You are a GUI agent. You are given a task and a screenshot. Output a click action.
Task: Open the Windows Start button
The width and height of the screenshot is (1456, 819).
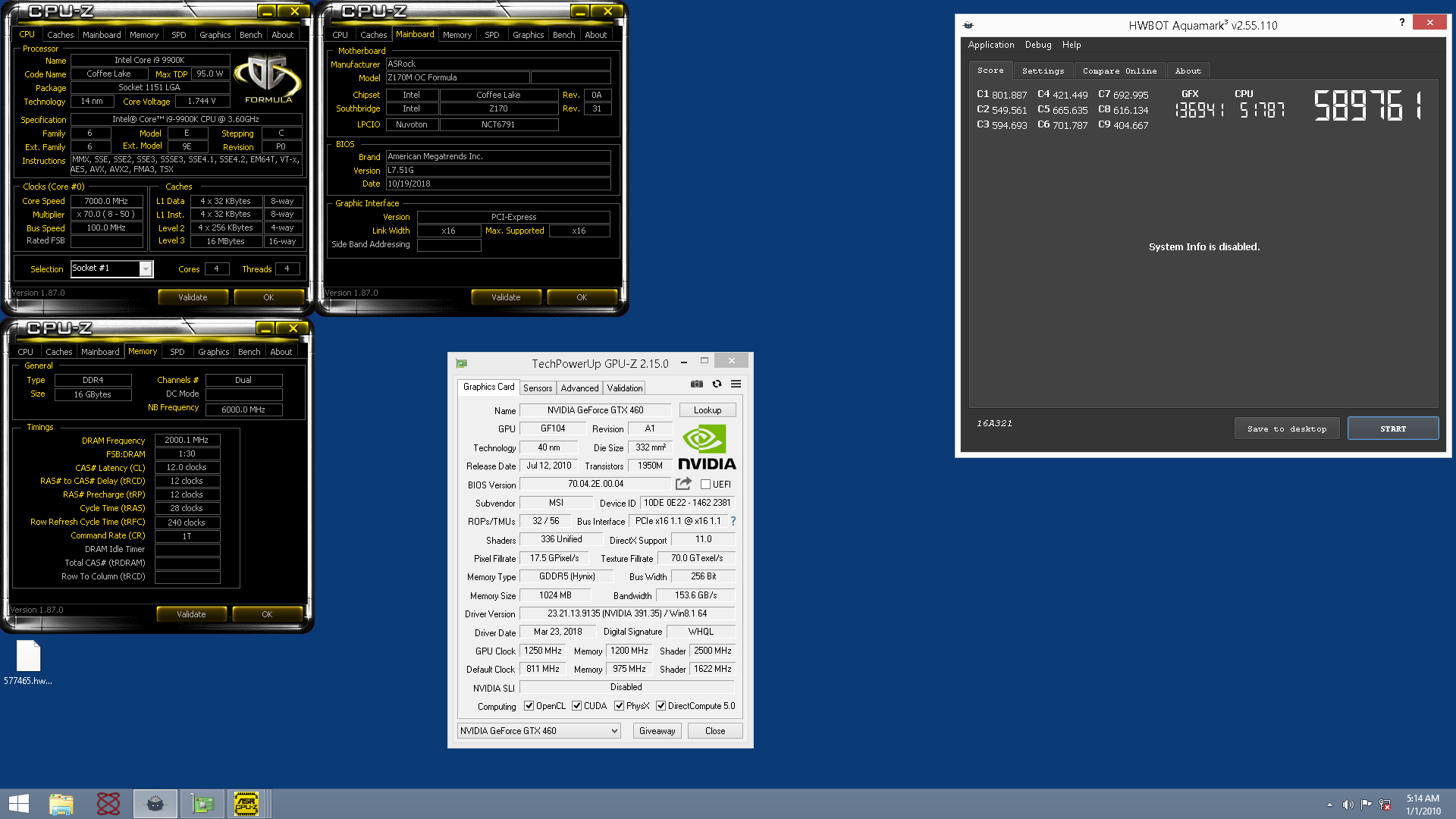(x=18, y=804)
